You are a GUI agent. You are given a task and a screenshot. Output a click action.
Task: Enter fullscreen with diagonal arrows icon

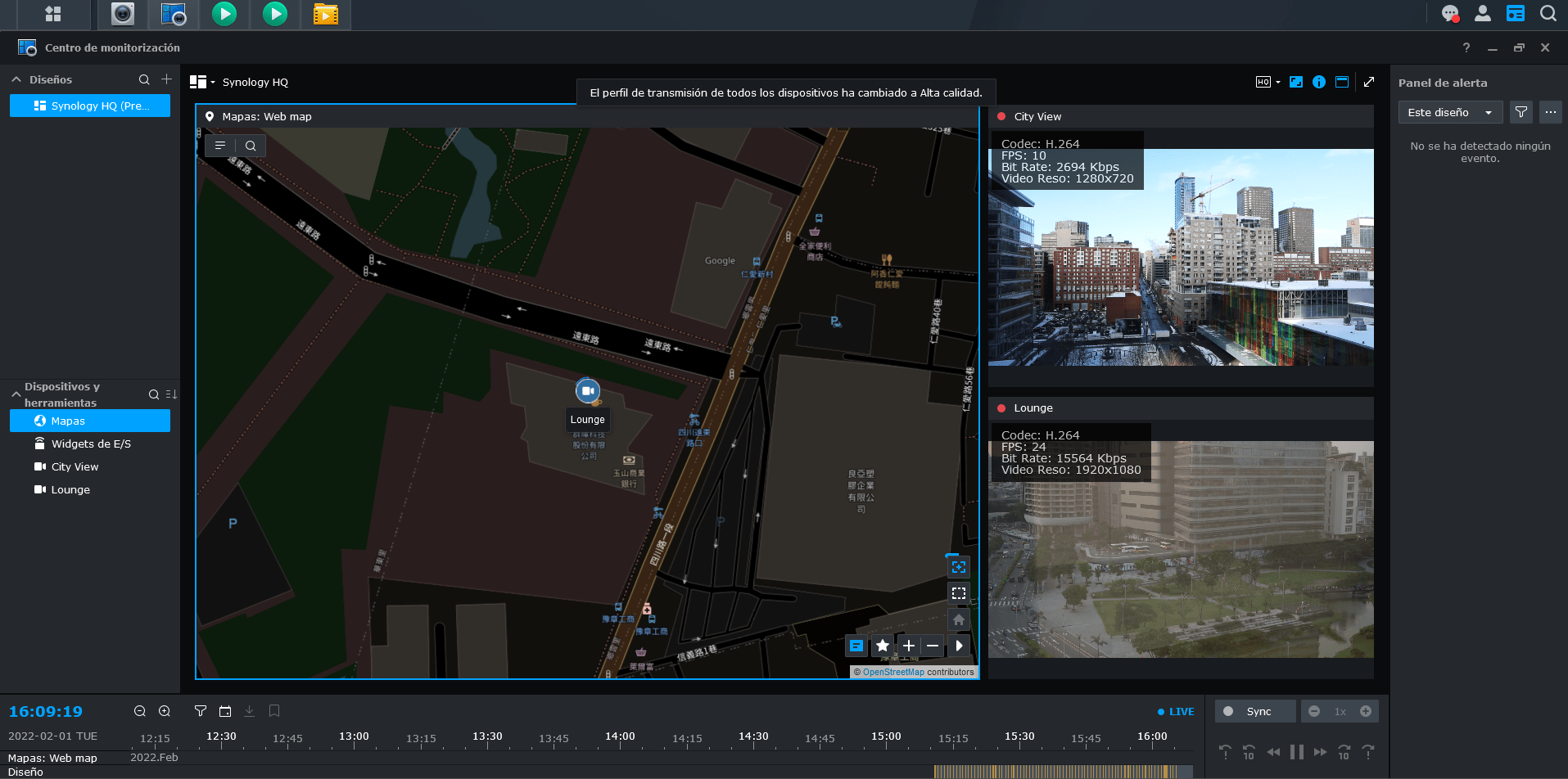click(1369, 82)
